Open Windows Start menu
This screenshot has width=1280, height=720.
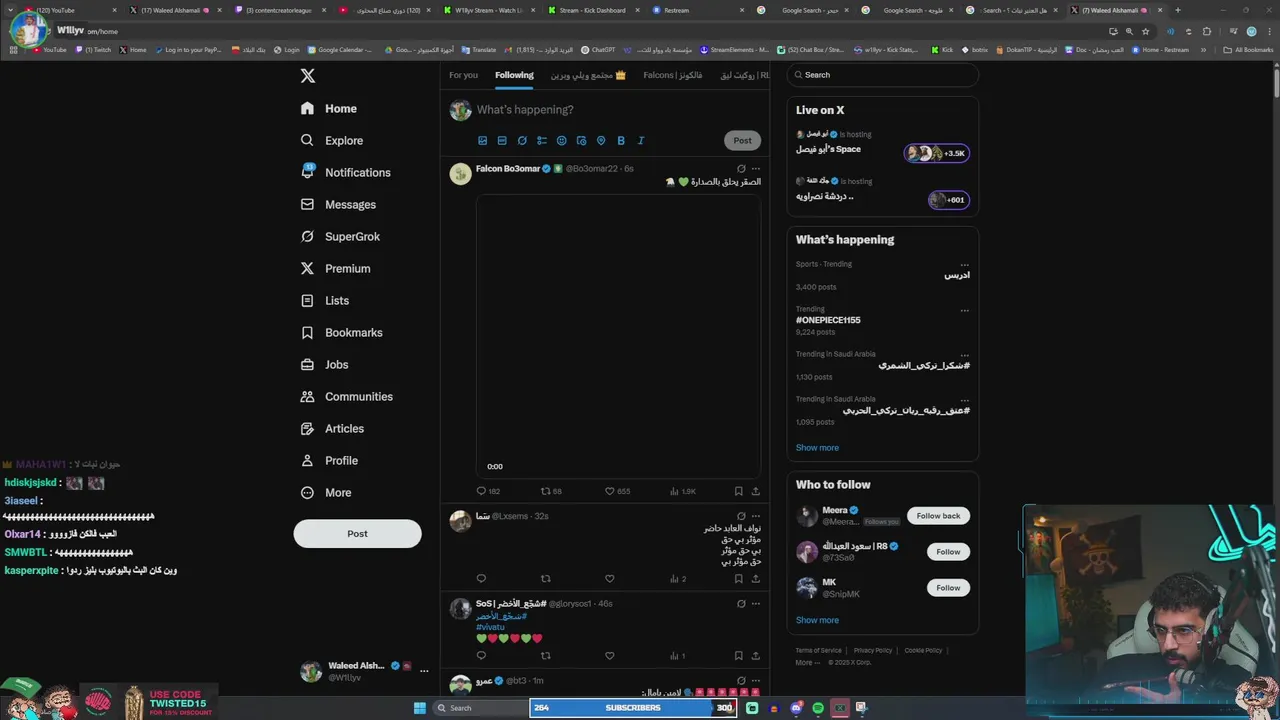click(x=420, y=708)
